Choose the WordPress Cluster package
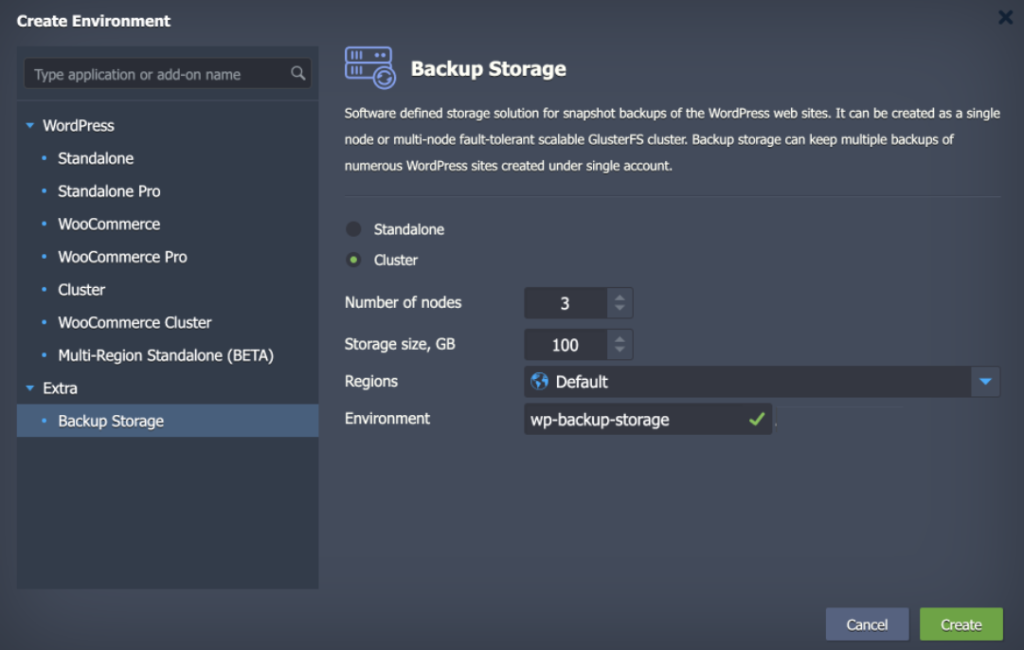Image resolution: width=1024 pixels, height=650 pixels. coord(81,289)
